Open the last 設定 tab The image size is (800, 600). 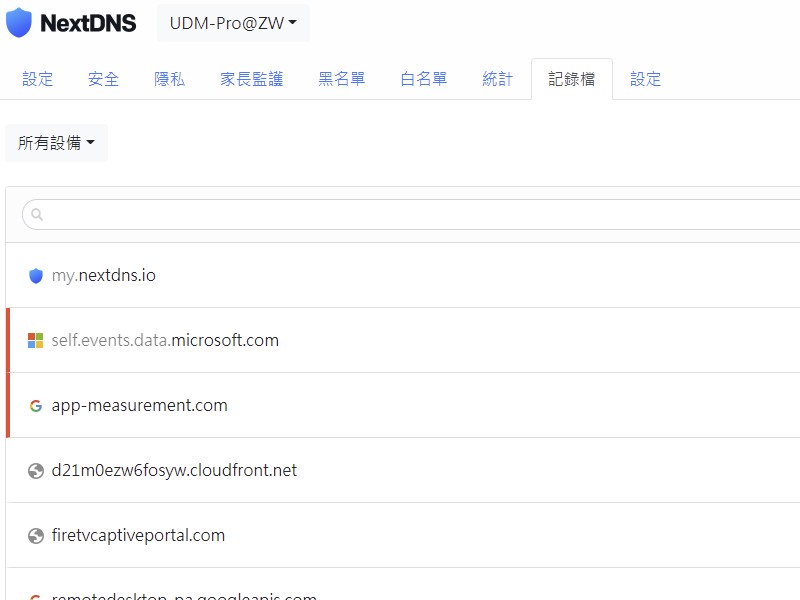[x=645, y=79]
